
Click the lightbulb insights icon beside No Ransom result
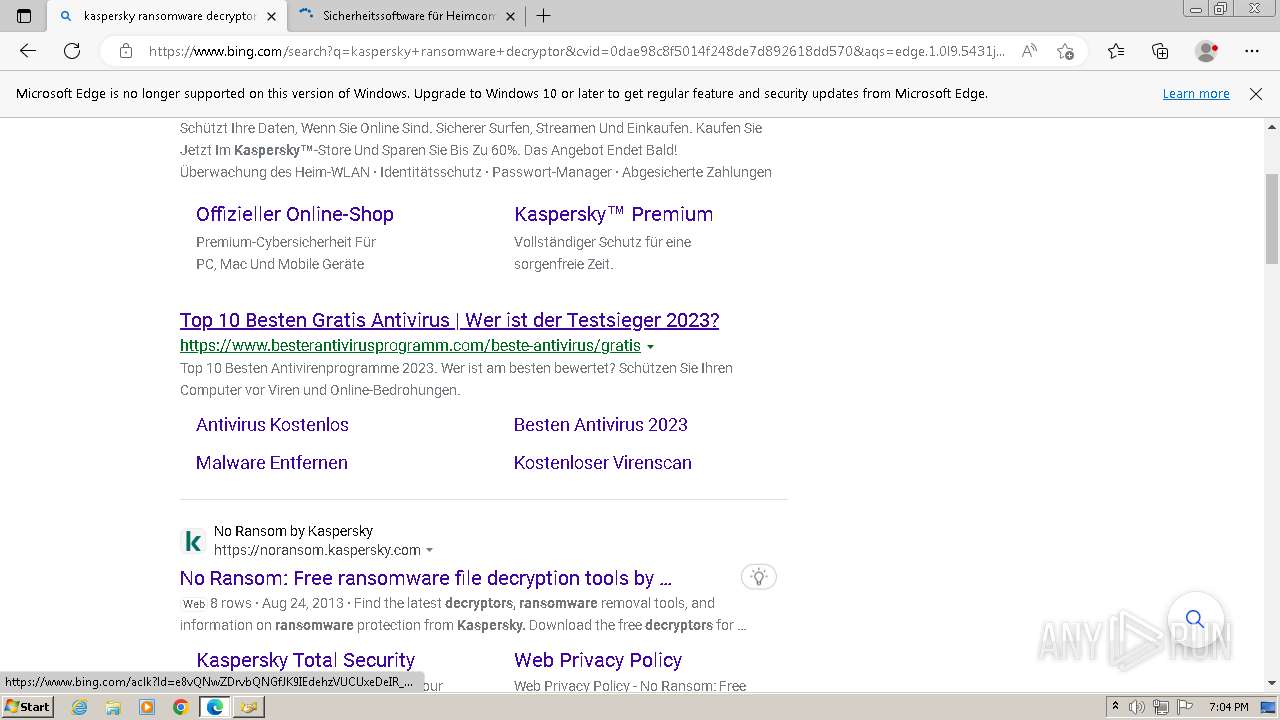pos(759,577)
